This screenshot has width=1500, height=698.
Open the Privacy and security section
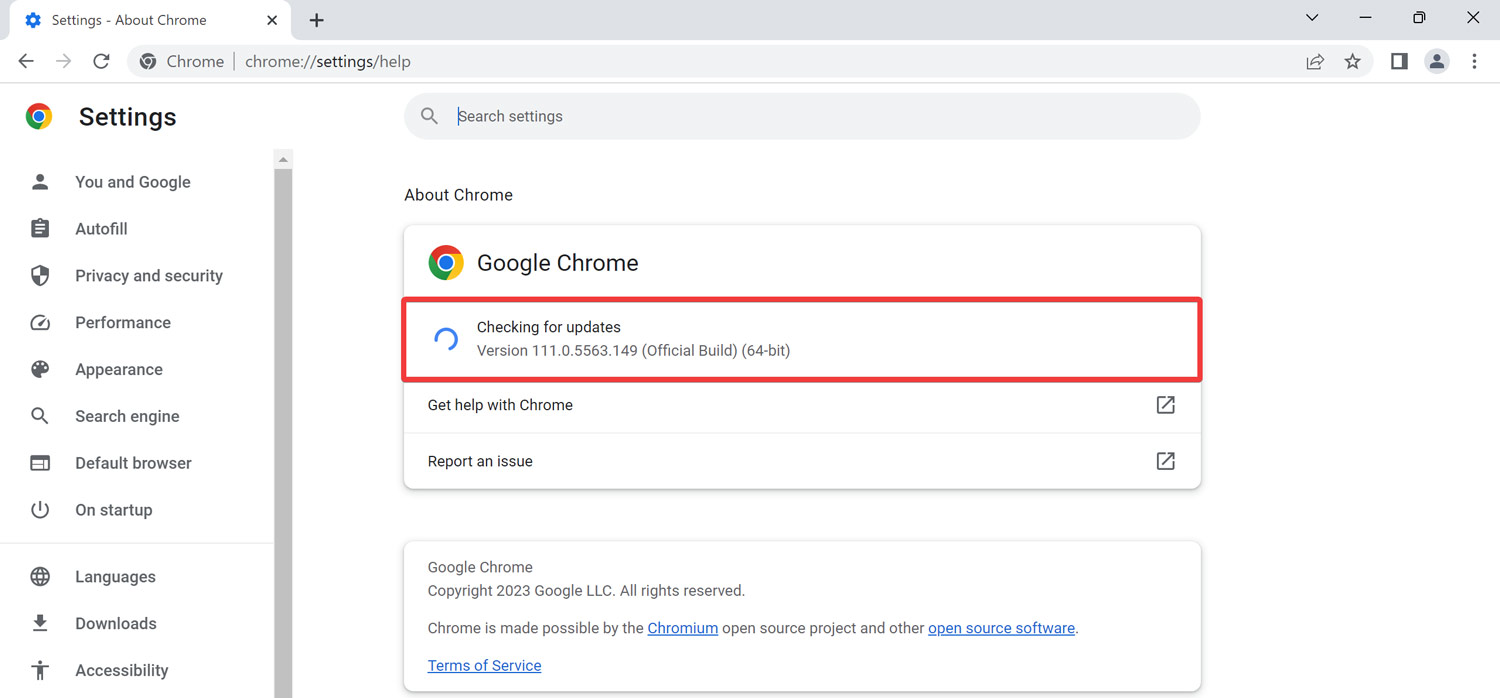pos(148,275)
